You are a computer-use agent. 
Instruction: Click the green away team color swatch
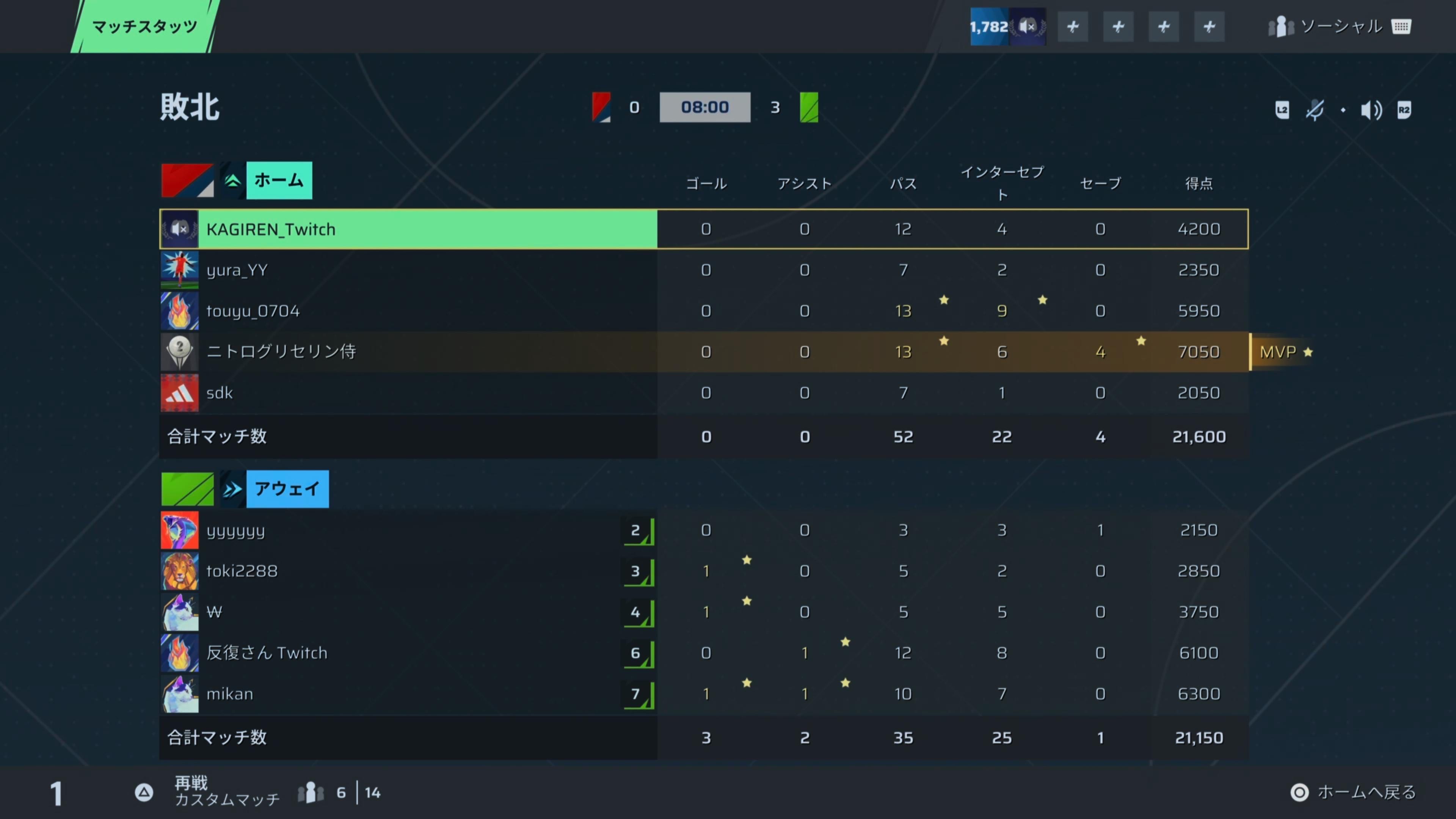tap(187, 489)
